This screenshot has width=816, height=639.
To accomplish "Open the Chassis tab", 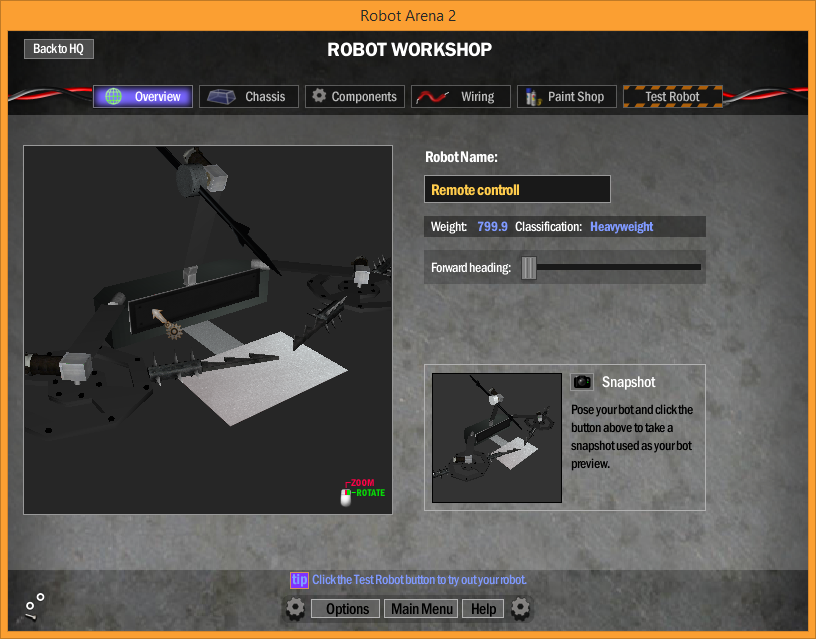I will pos(249,97).
